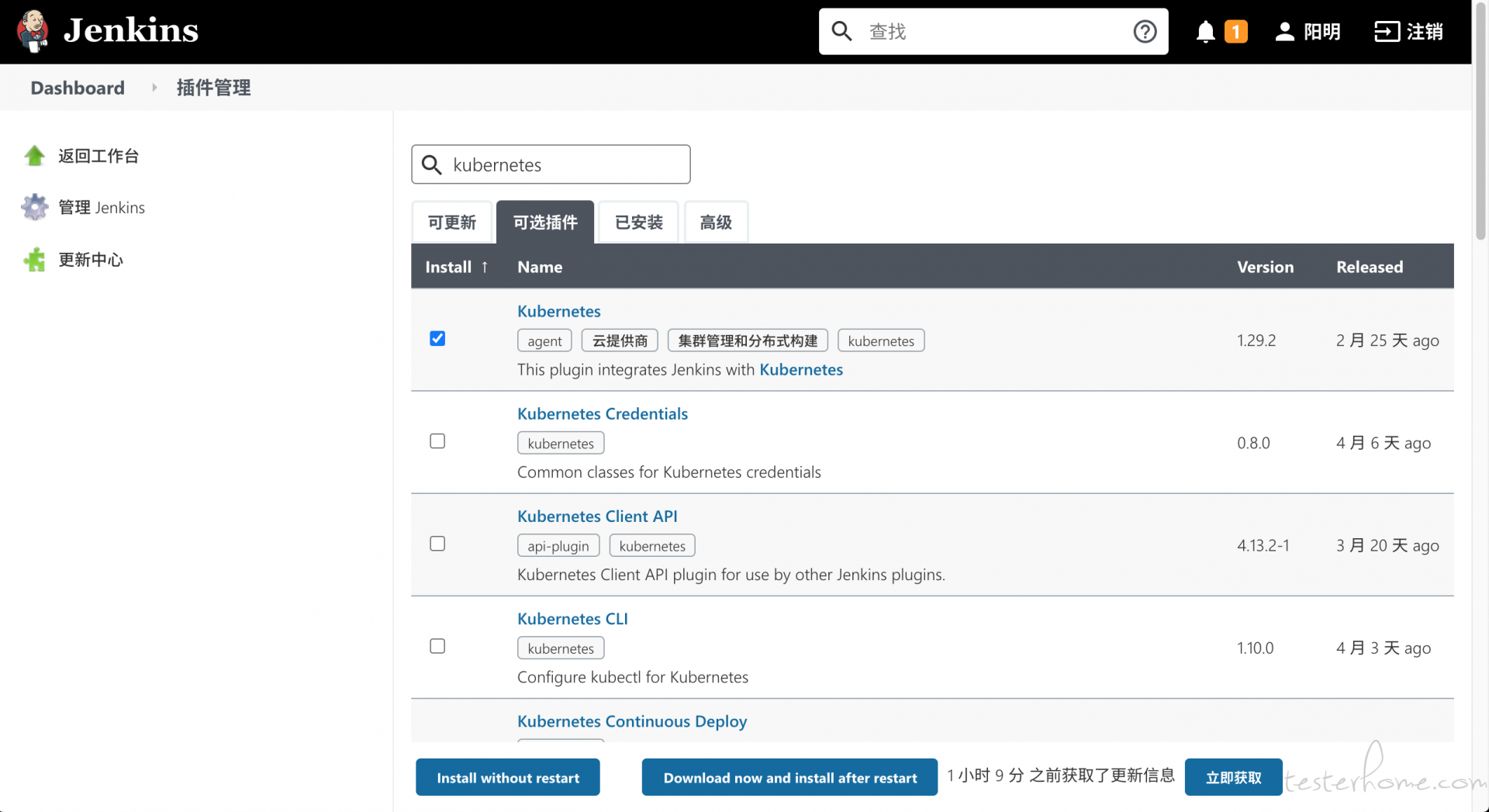Sort by Version column header

(x=1265, y=267)
